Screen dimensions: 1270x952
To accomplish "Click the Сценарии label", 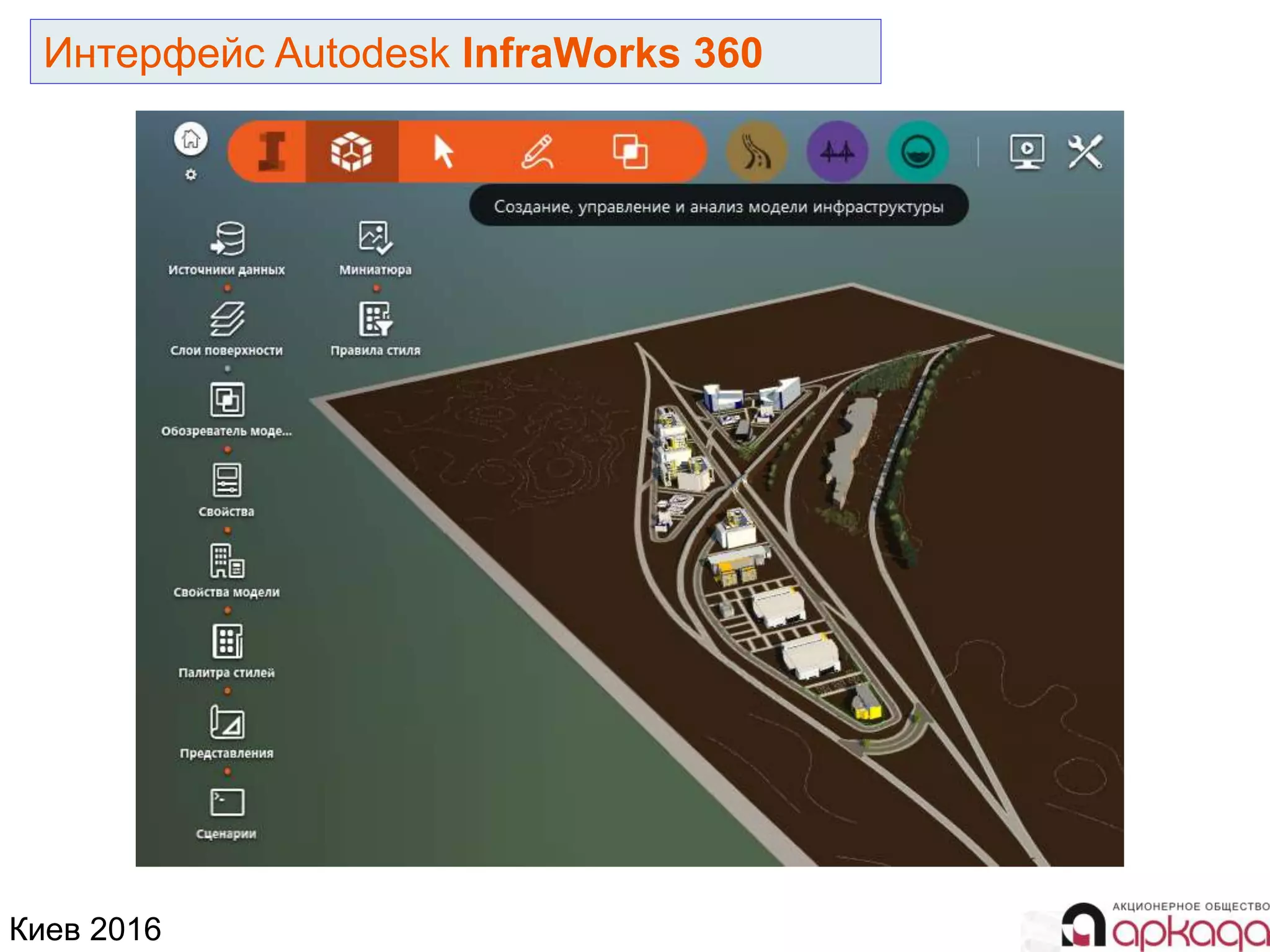I will [226, 834].
